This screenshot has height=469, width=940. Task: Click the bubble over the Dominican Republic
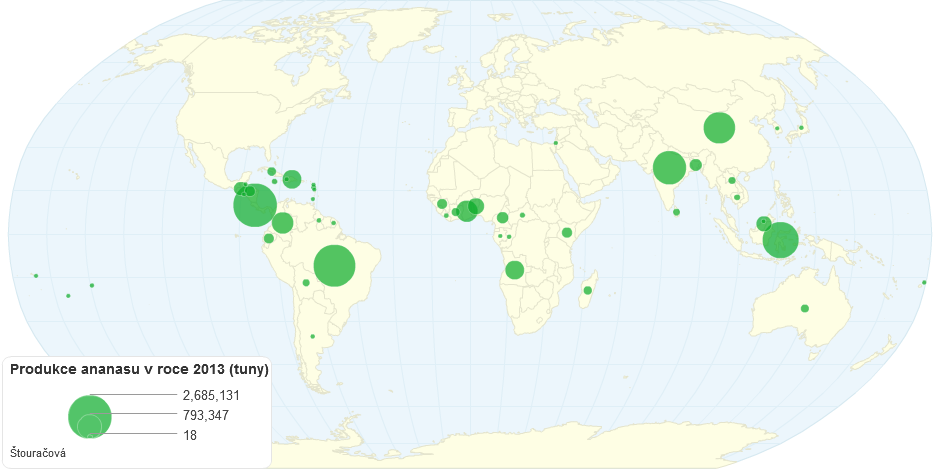point(292,179)
